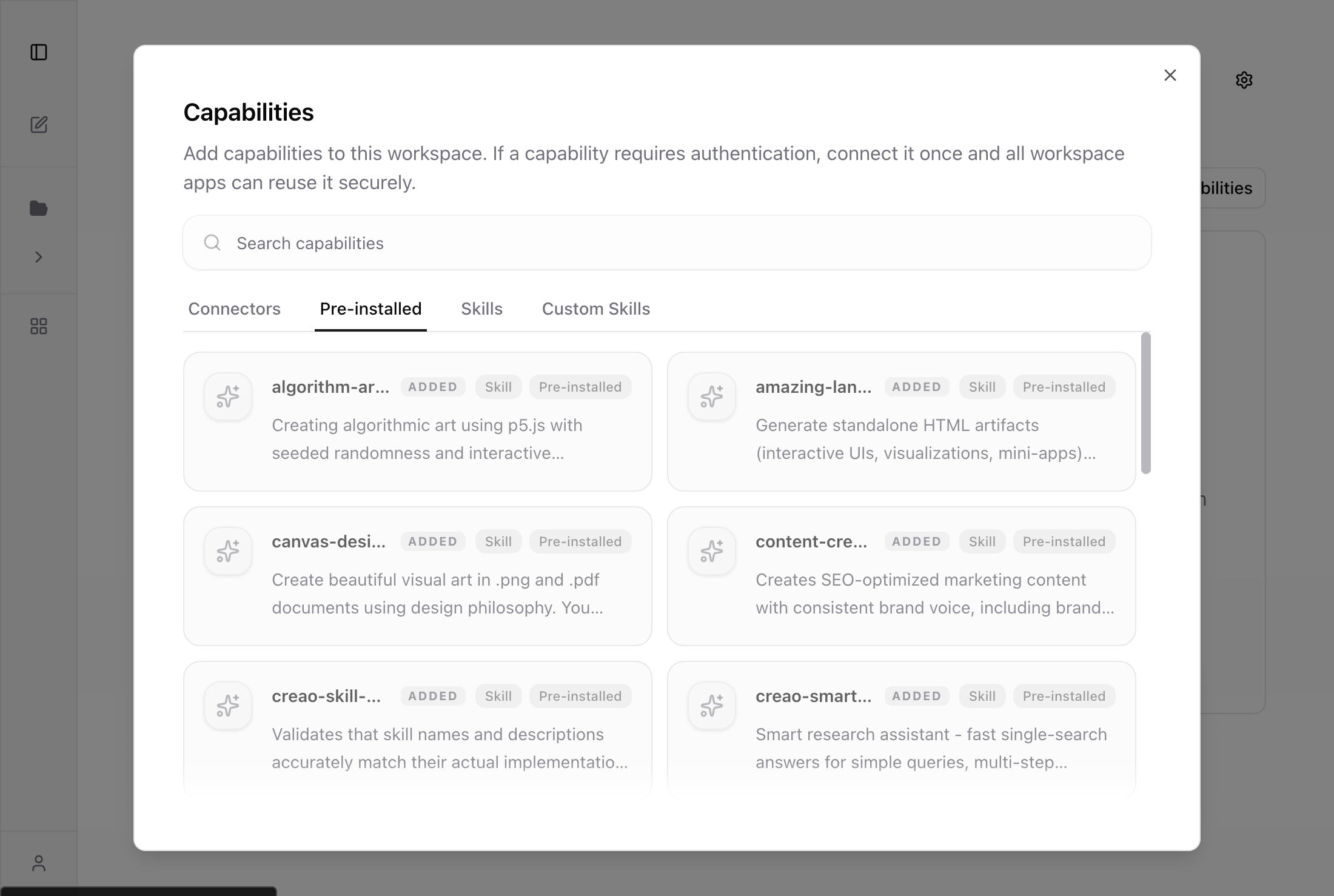Image resolution: width=1334 pixels, height=896 pixels.
Task: Switch to the Skills tab
Action: 481,309
